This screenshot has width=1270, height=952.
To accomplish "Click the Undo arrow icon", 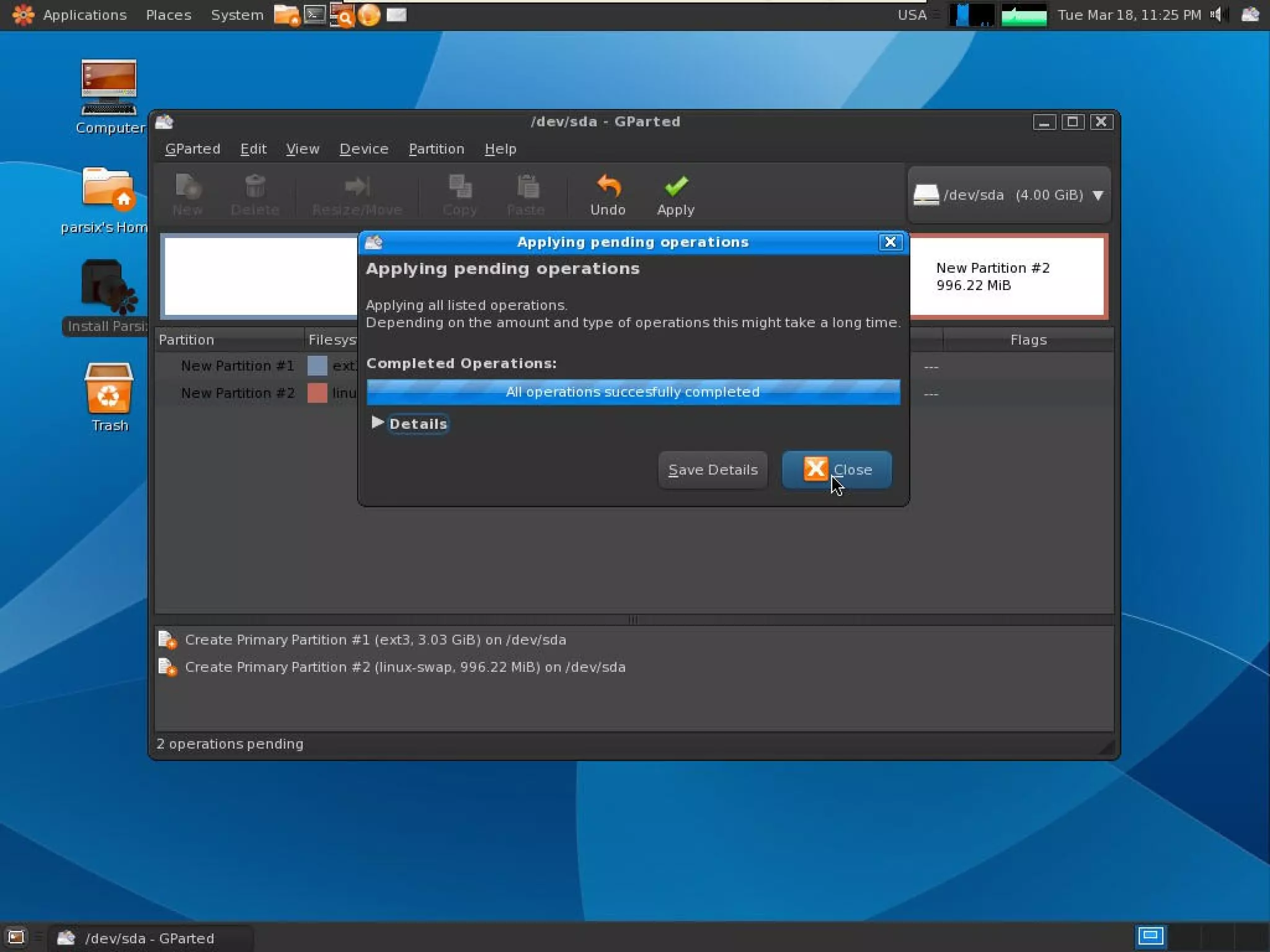I will pos(608,187).
